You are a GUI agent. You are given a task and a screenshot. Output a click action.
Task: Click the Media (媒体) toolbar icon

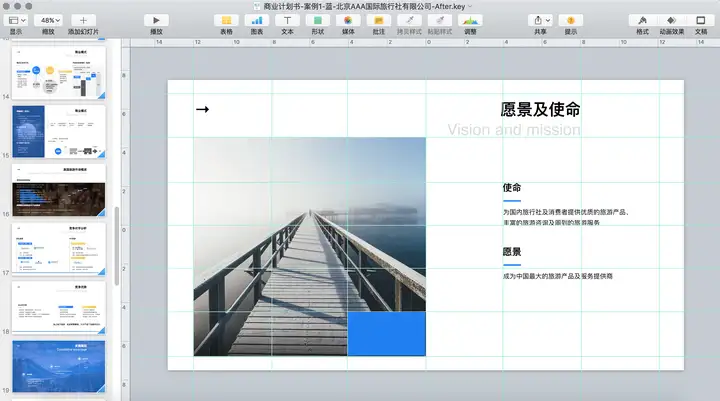pos(348,20)
